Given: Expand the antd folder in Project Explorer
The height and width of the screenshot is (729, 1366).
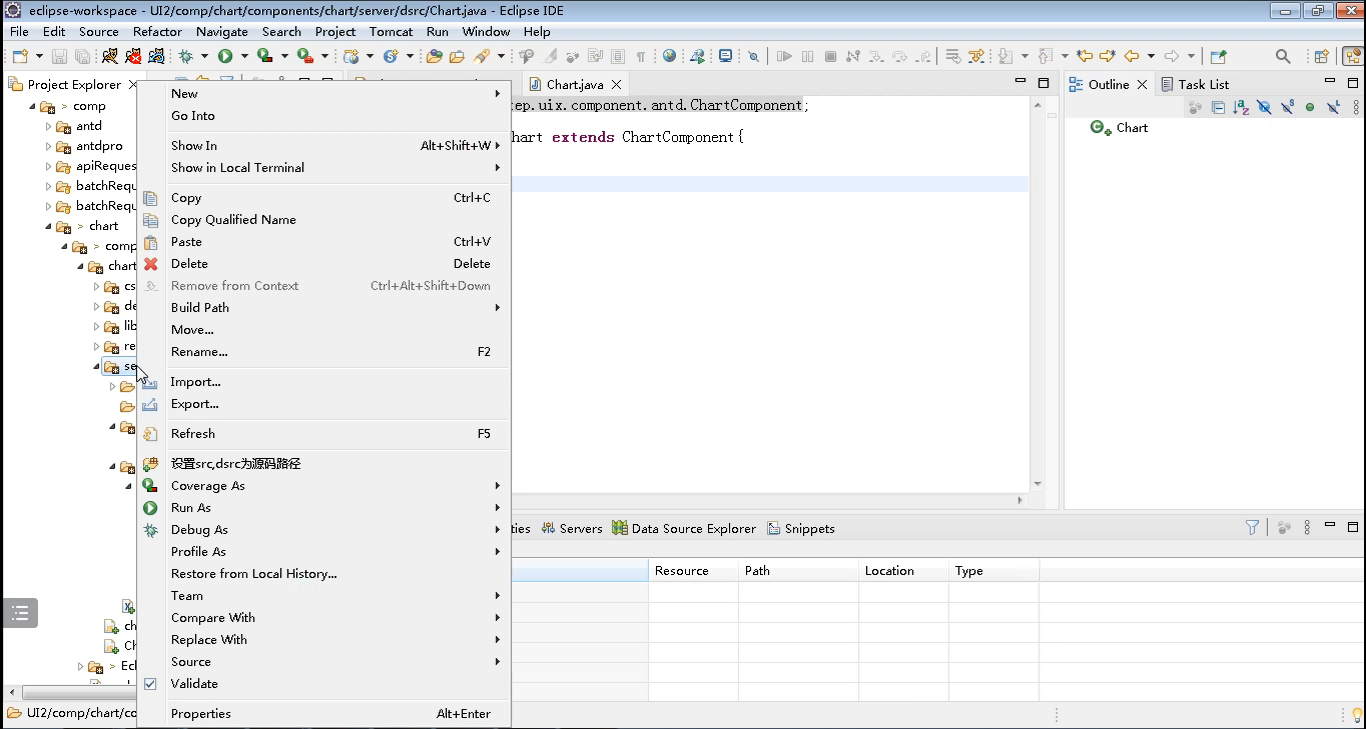Looking at the screenshot, I should pos(49,126).
